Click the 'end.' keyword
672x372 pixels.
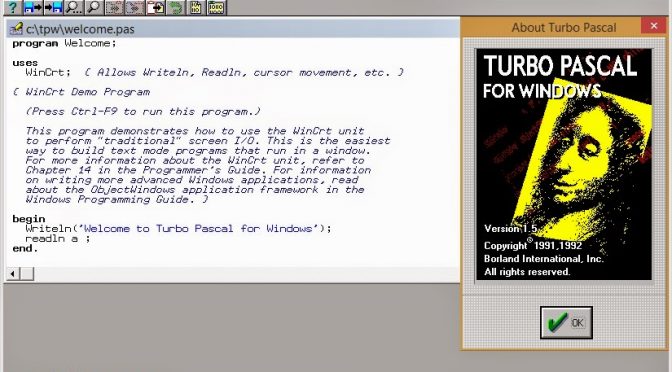25,248
